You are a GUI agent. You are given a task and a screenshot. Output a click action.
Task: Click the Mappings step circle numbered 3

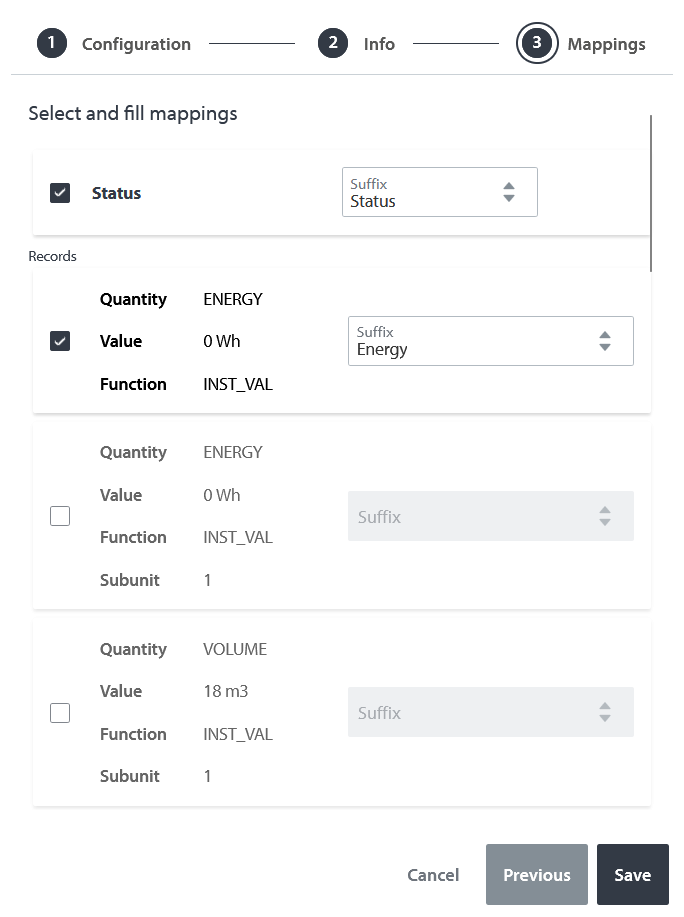537,43
